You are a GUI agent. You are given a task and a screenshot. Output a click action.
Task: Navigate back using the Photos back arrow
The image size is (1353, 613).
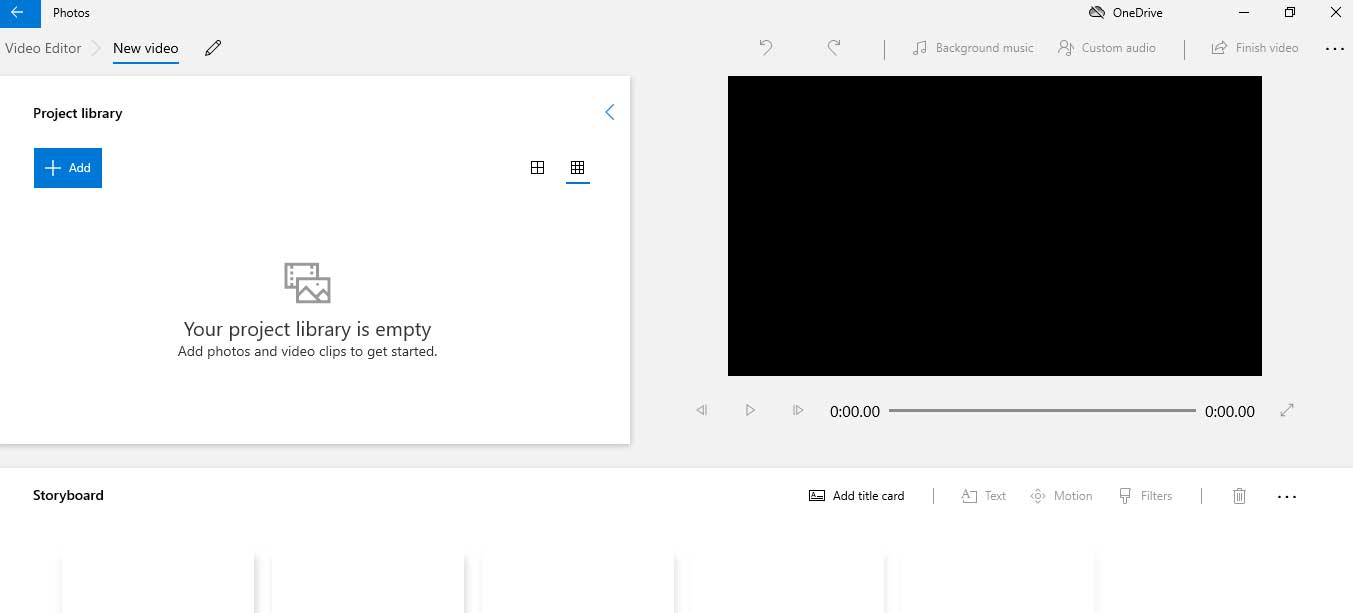coord(19,12)
